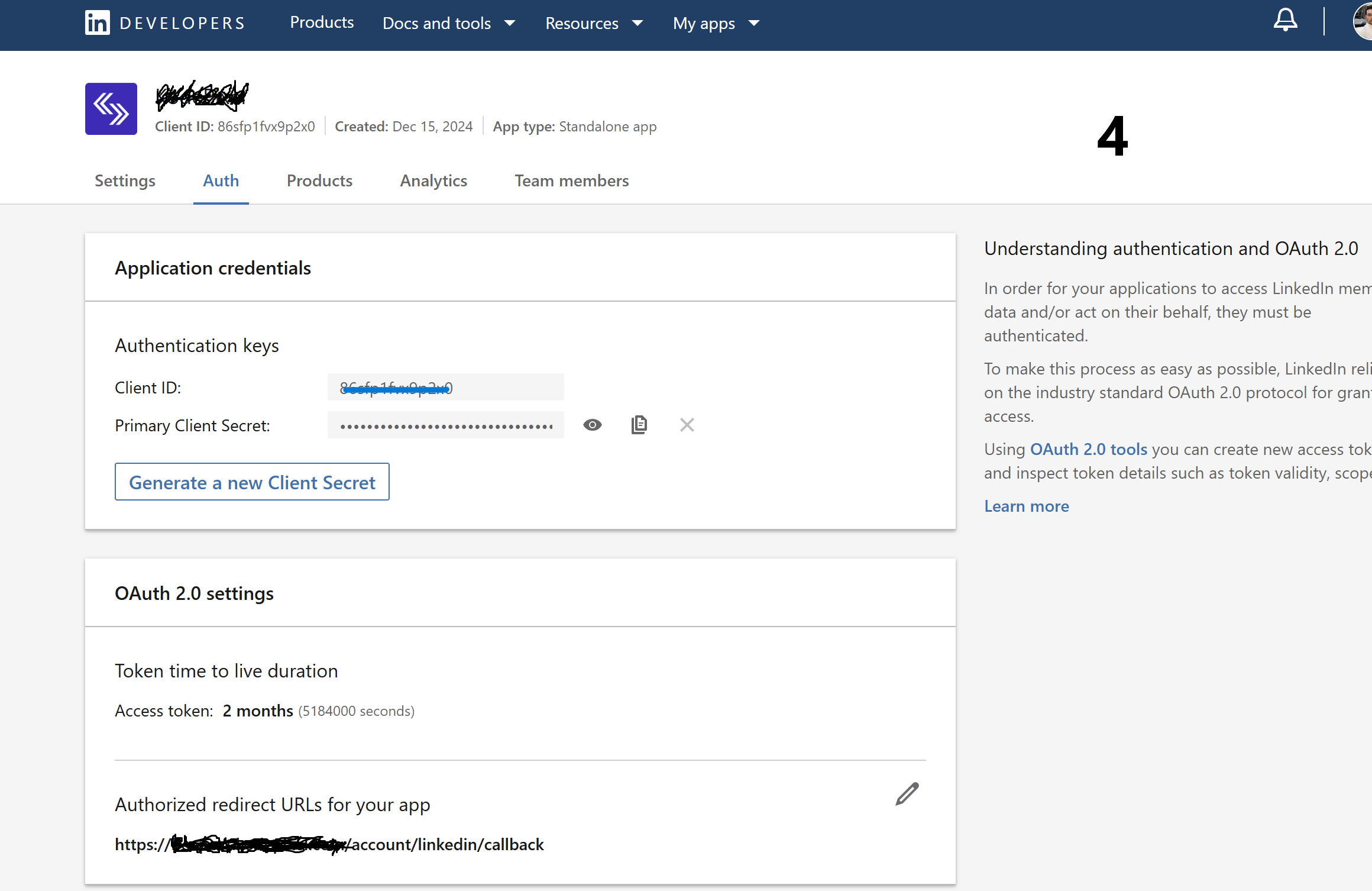The image size is (1372, 891).
Task: Expand the My apps dropdown menu
Action: click(716, 23)
